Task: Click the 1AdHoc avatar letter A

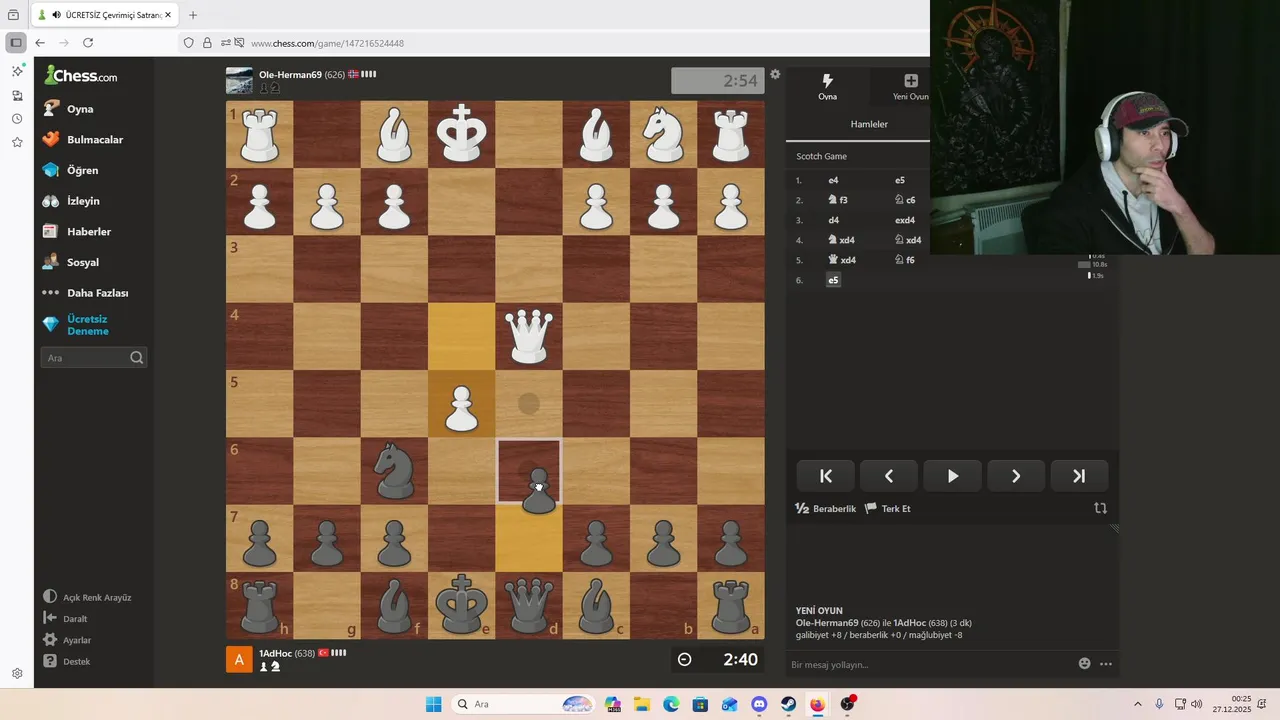Action: point(239,660)
